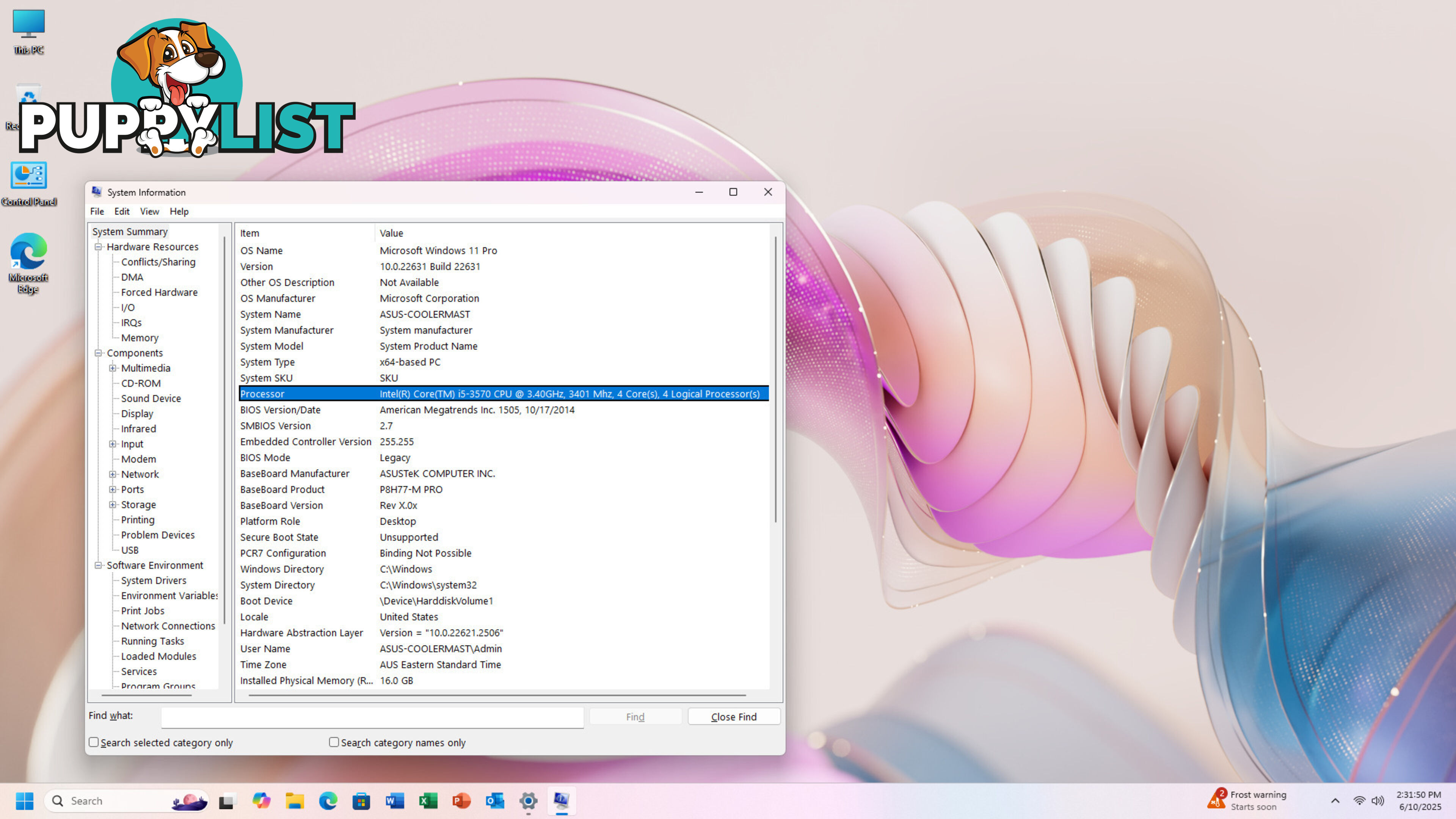Select Problem Devices in the tree
This screenshot has width=1456, height=819.
158,535
